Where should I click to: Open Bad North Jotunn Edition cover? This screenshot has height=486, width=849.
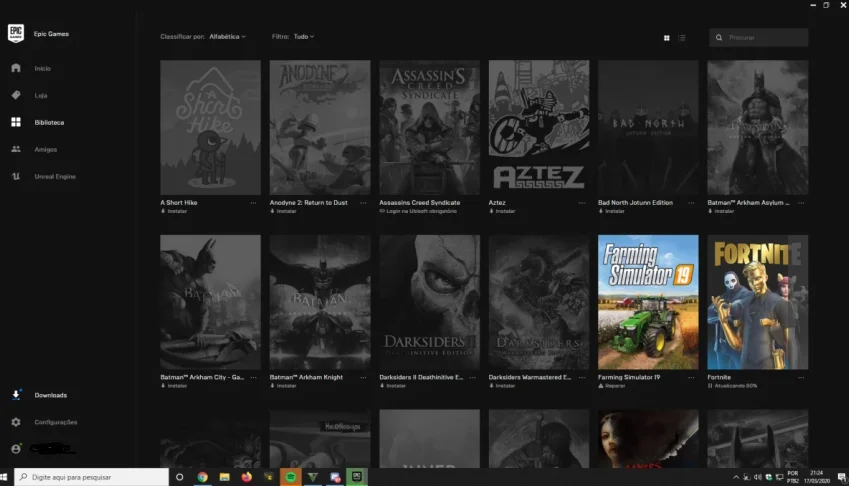click(648, 127)
